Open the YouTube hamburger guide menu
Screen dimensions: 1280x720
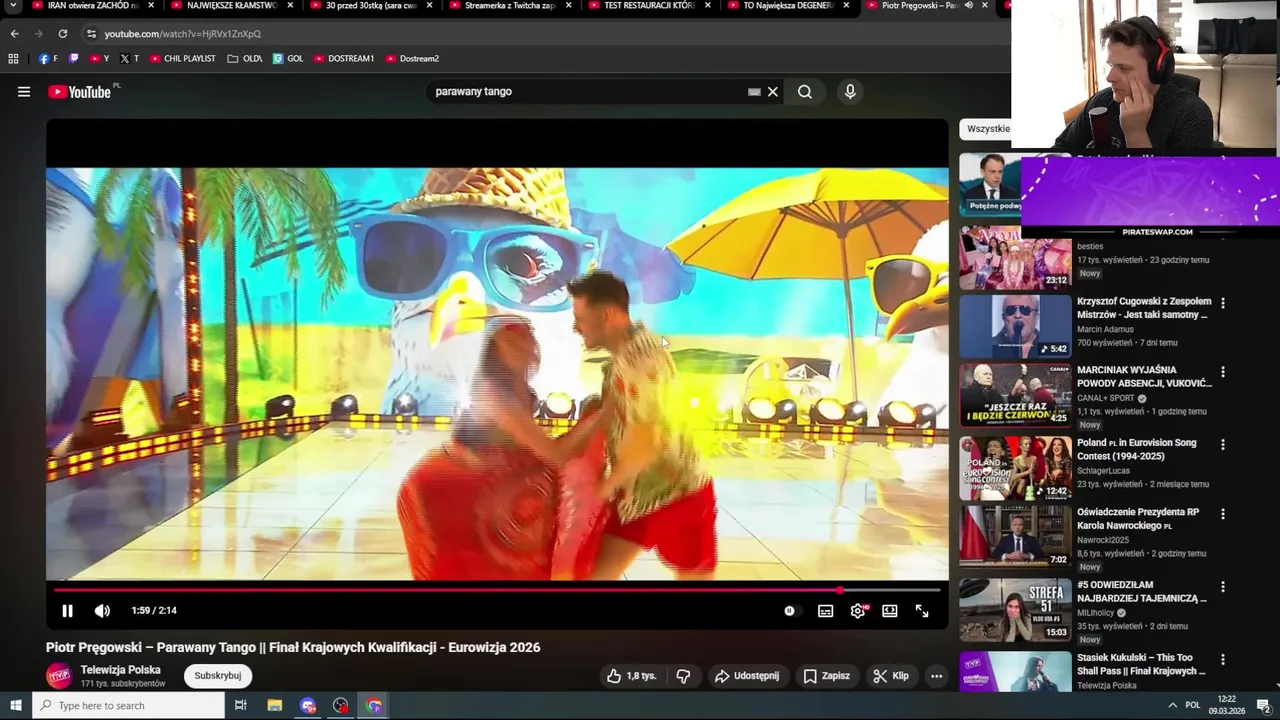[24, 92]
